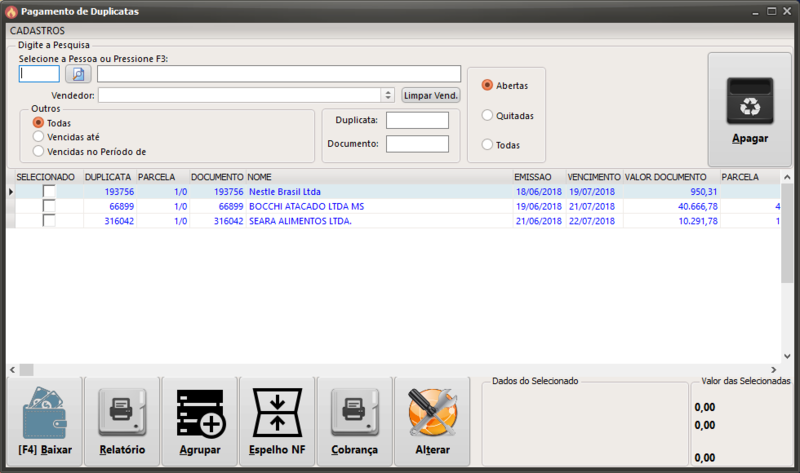Click the value 40.666,78 cell

671,207
